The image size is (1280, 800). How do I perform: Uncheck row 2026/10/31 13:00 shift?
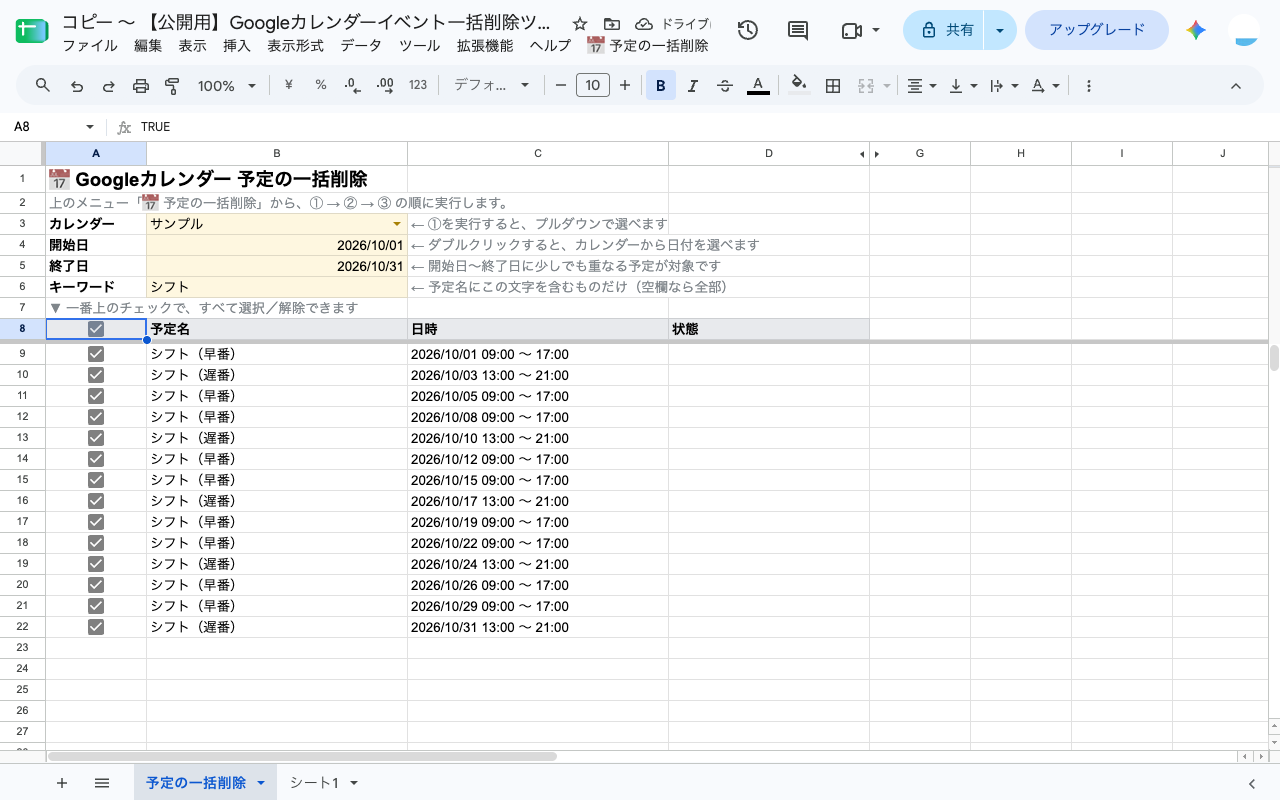pyautogui.click(x=96, y=627)
